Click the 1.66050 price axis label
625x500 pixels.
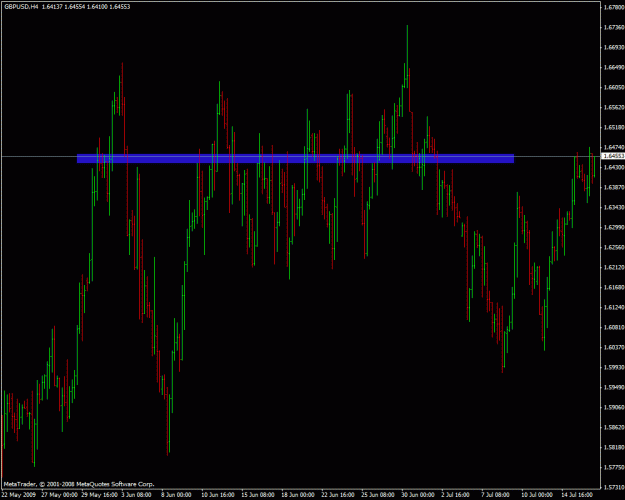coord(614,87)
